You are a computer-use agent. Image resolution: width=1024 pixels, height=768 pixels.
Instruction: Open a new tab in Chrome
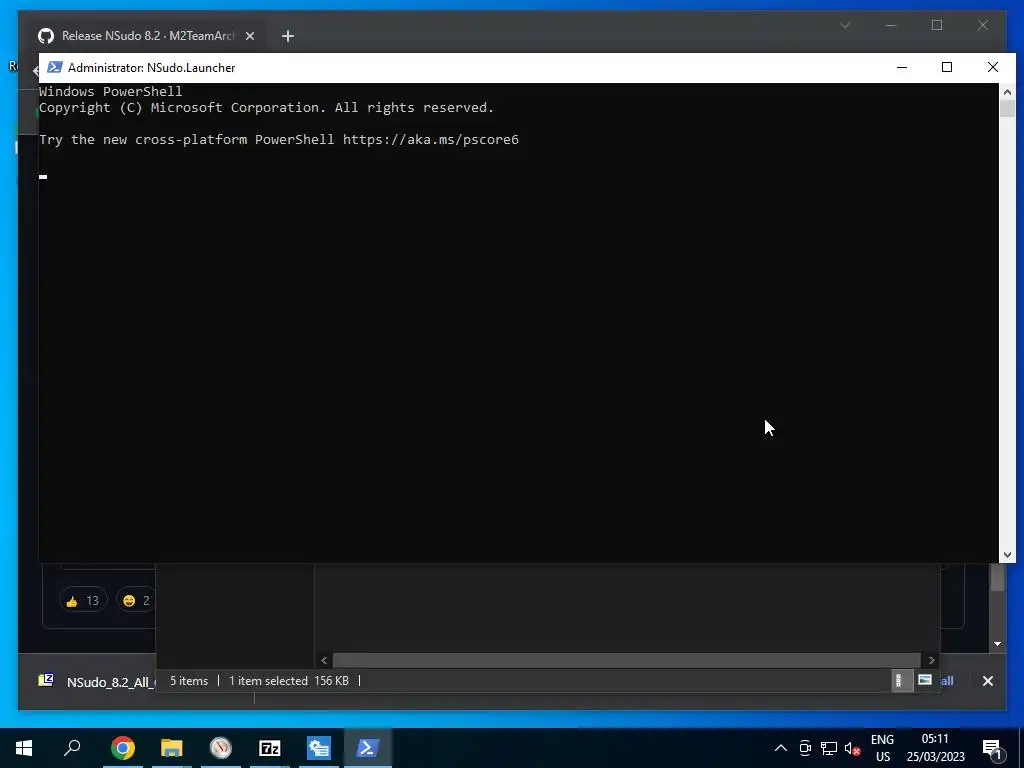(287, 36)
